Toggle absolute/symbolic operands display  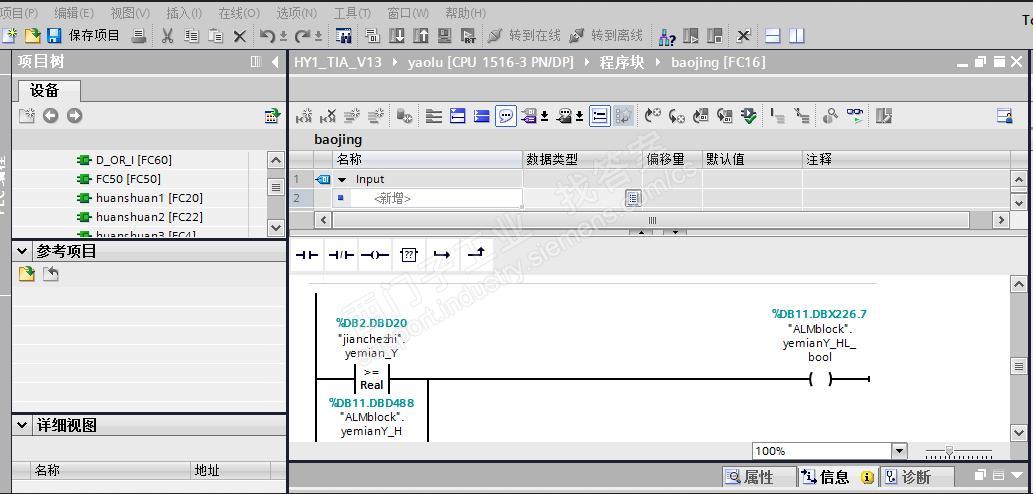[528, 117]
